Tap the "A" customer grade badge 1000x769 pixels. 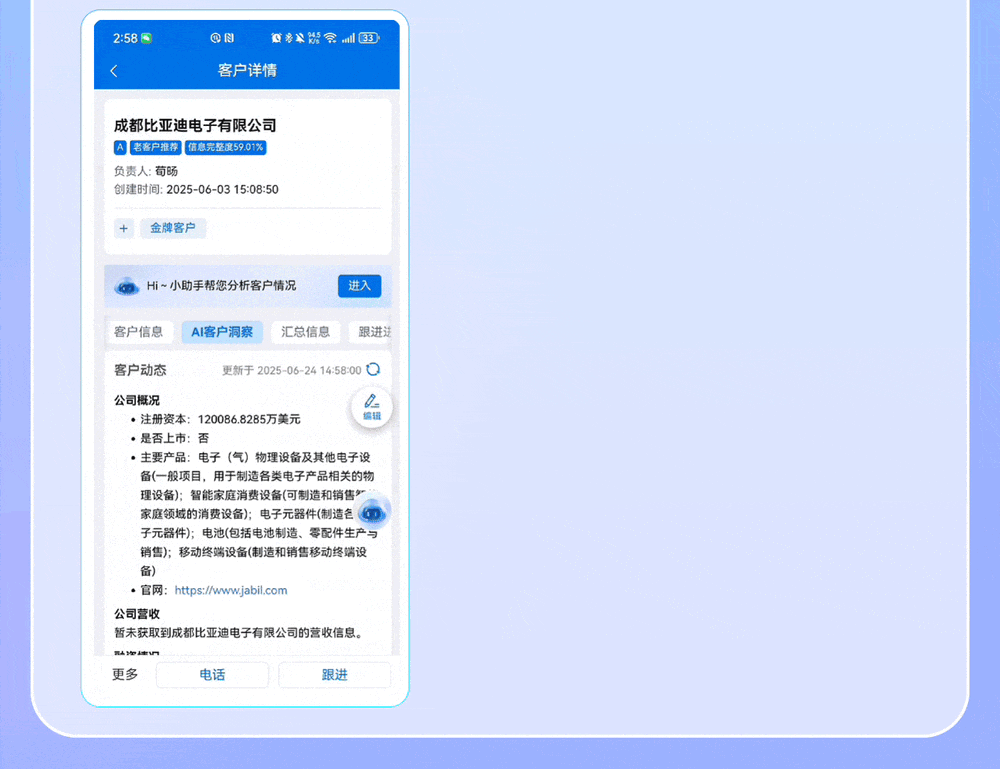point(120,147)
